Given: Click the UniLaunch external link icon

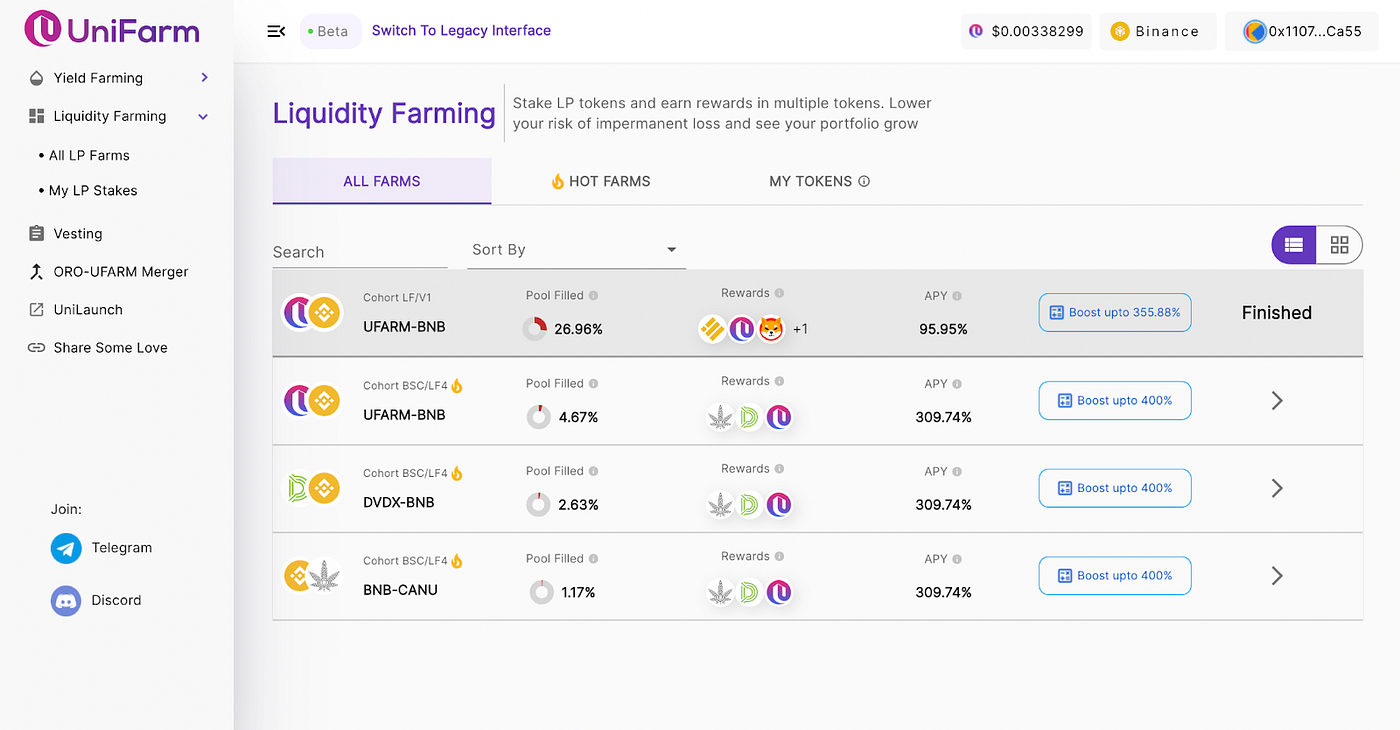Looking at the screenshot, I should (37, 309).
